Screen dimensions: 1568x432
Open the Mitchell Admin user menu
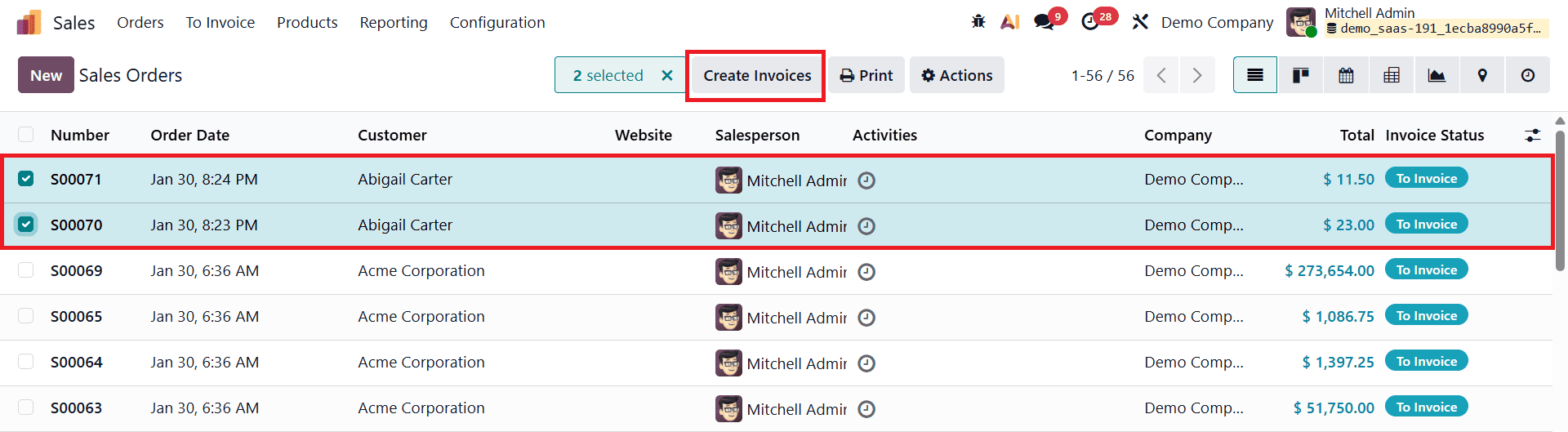point(1418,22)
